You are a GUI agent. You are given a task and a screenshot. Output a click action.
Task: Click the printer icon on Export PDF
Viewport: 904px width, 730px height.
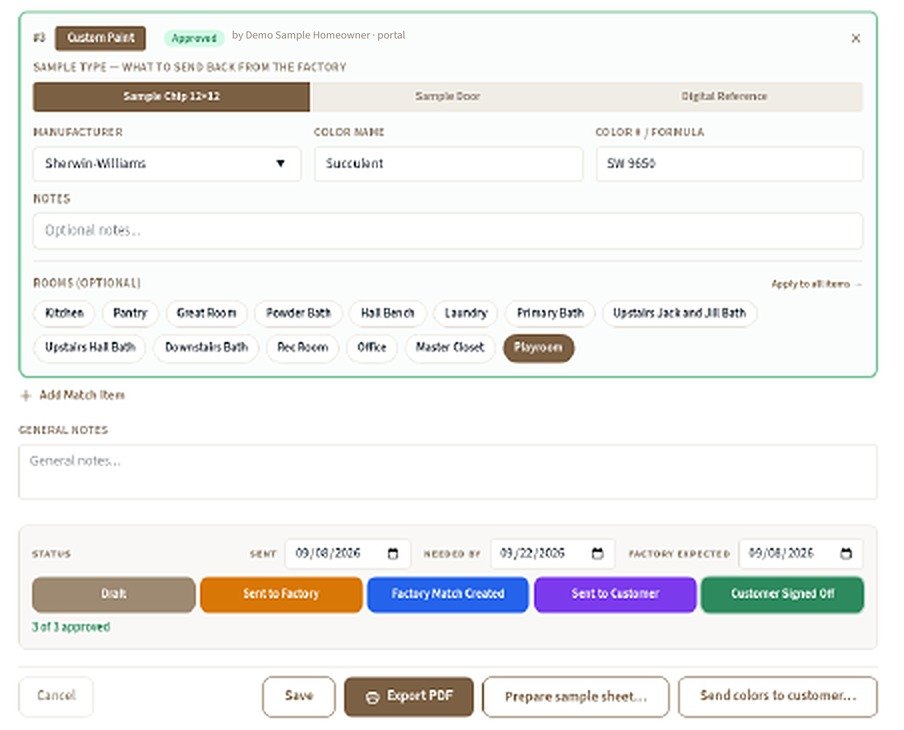click(372, 697)
